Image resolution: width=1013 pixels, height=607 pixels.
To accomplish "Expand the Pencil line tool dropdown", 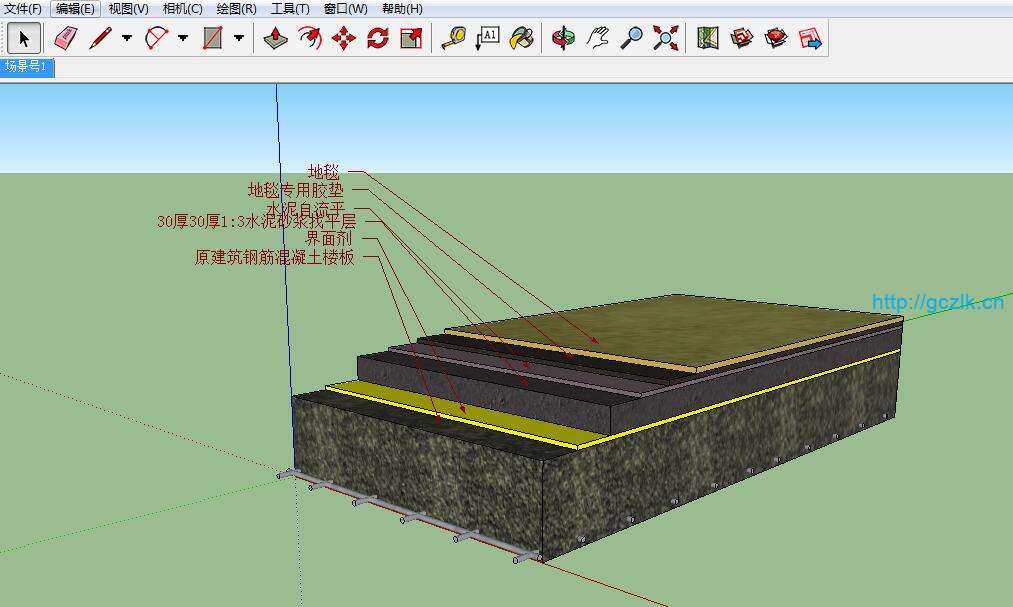I will pos(127,39).
